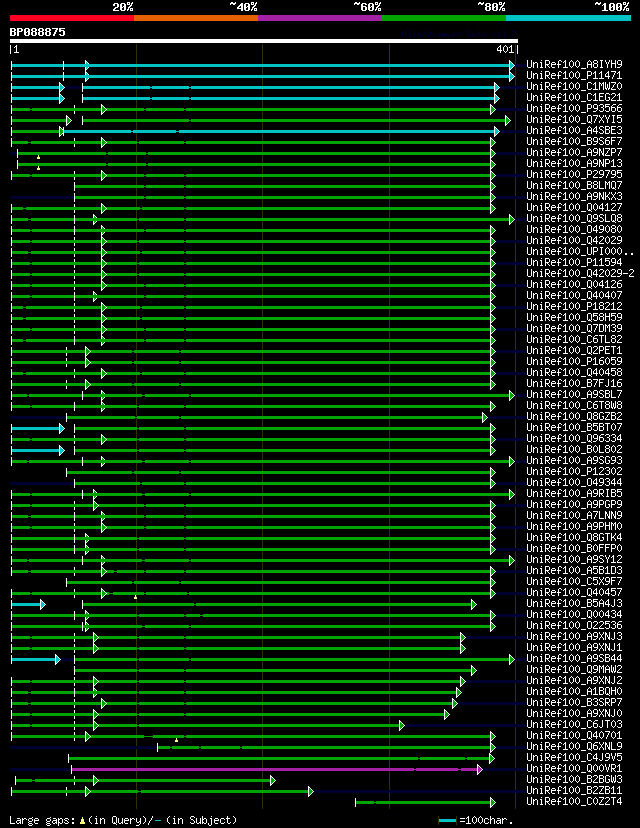Open hit UniRef100_Q9SLQ8

tap(574, 218)
